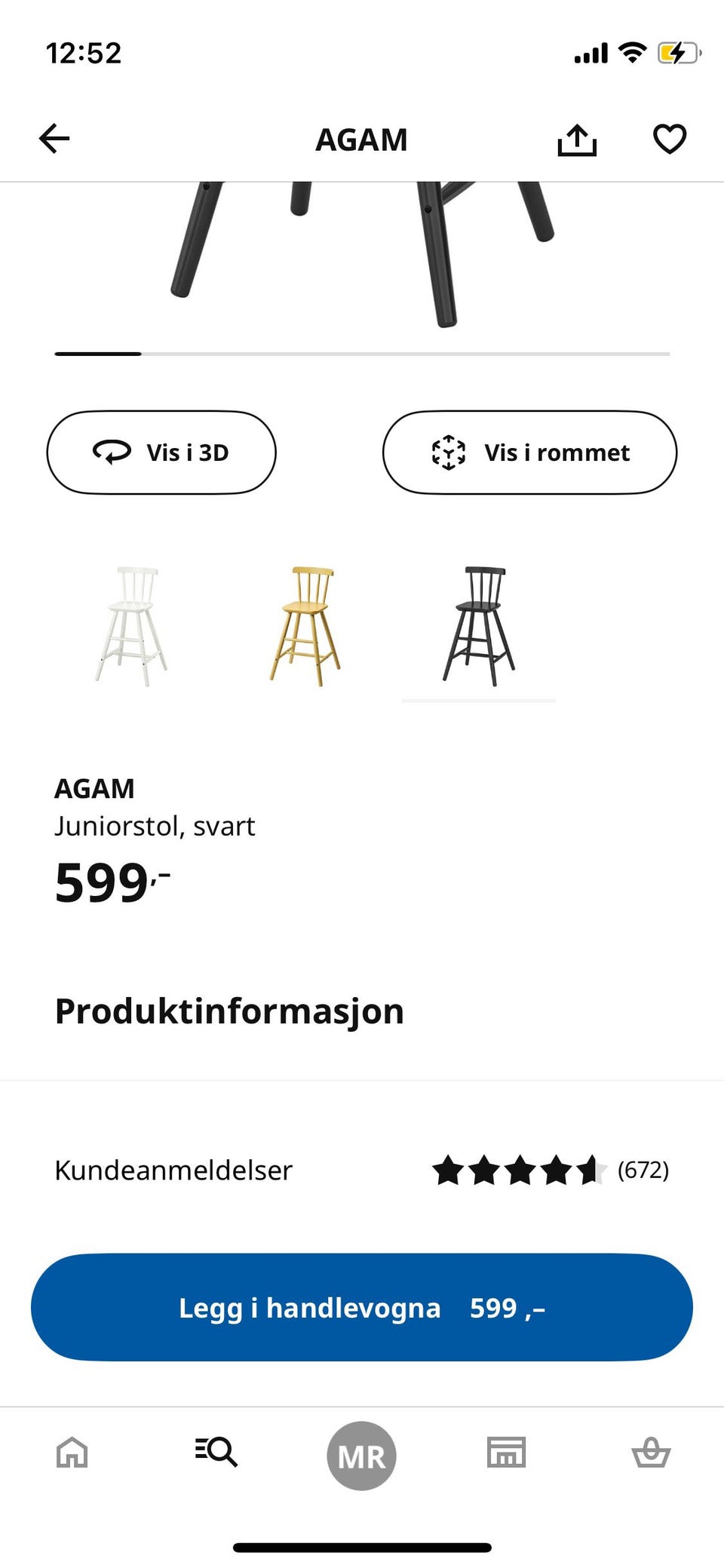The width and height of the screenshot is (724, 1568).
Task: Expand the Produktinformasjon section
Action: tap(229, 1011)
